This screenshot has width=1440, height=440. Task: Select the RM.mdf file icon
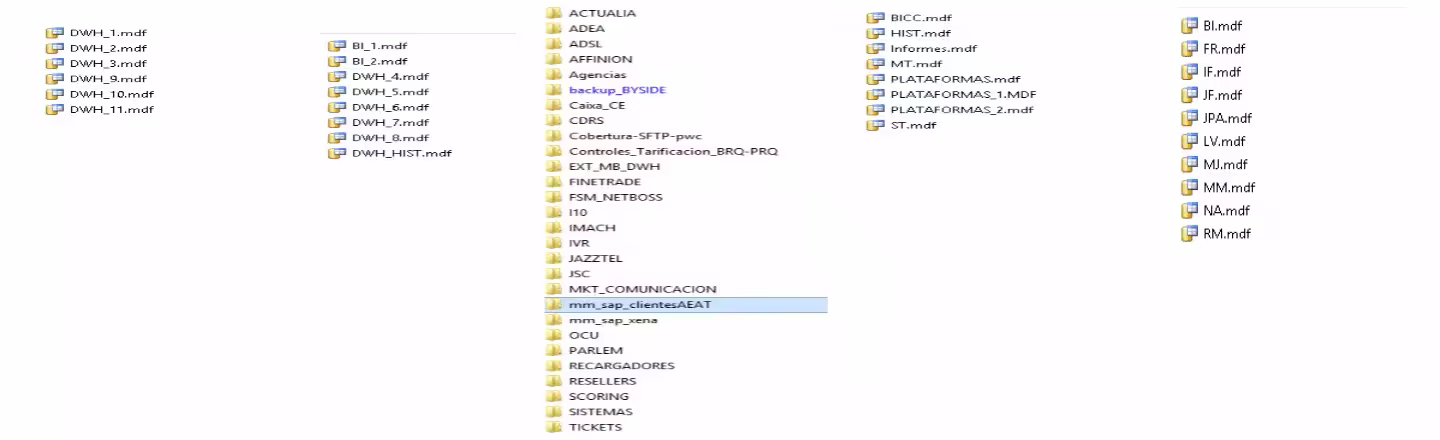pyautogui.click(x=1189, y=234)
